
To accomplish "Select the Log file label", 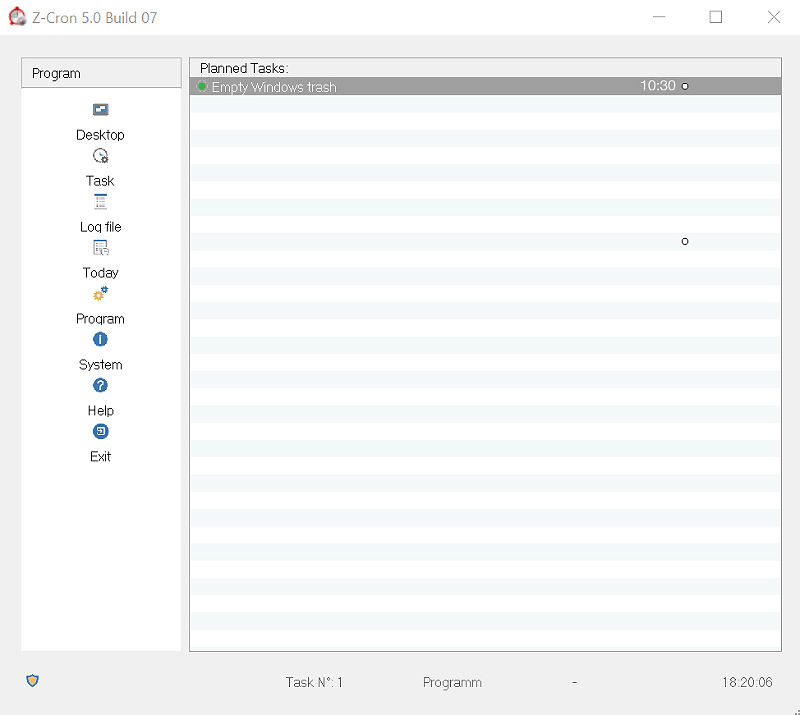I will coord(101,227).
